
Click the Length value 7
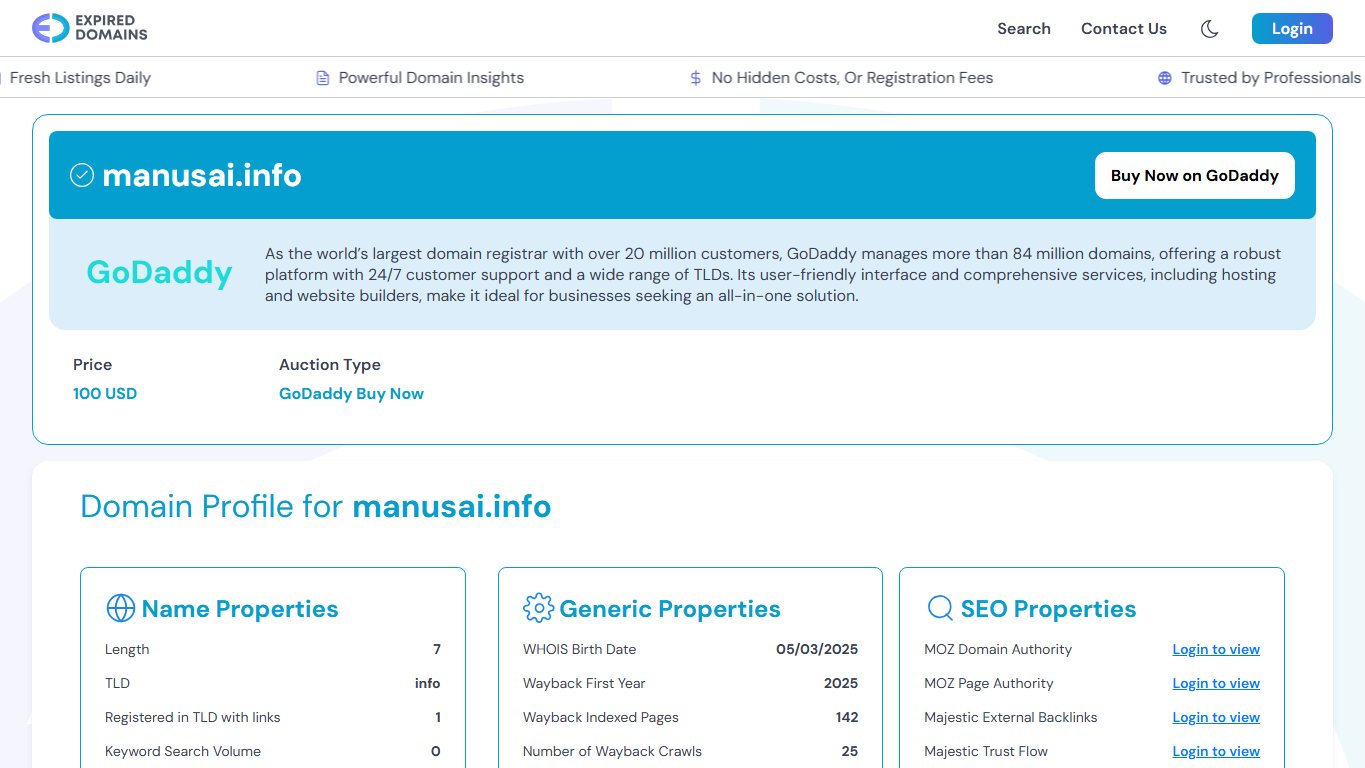pyautogui.click(x=437, y=649)
